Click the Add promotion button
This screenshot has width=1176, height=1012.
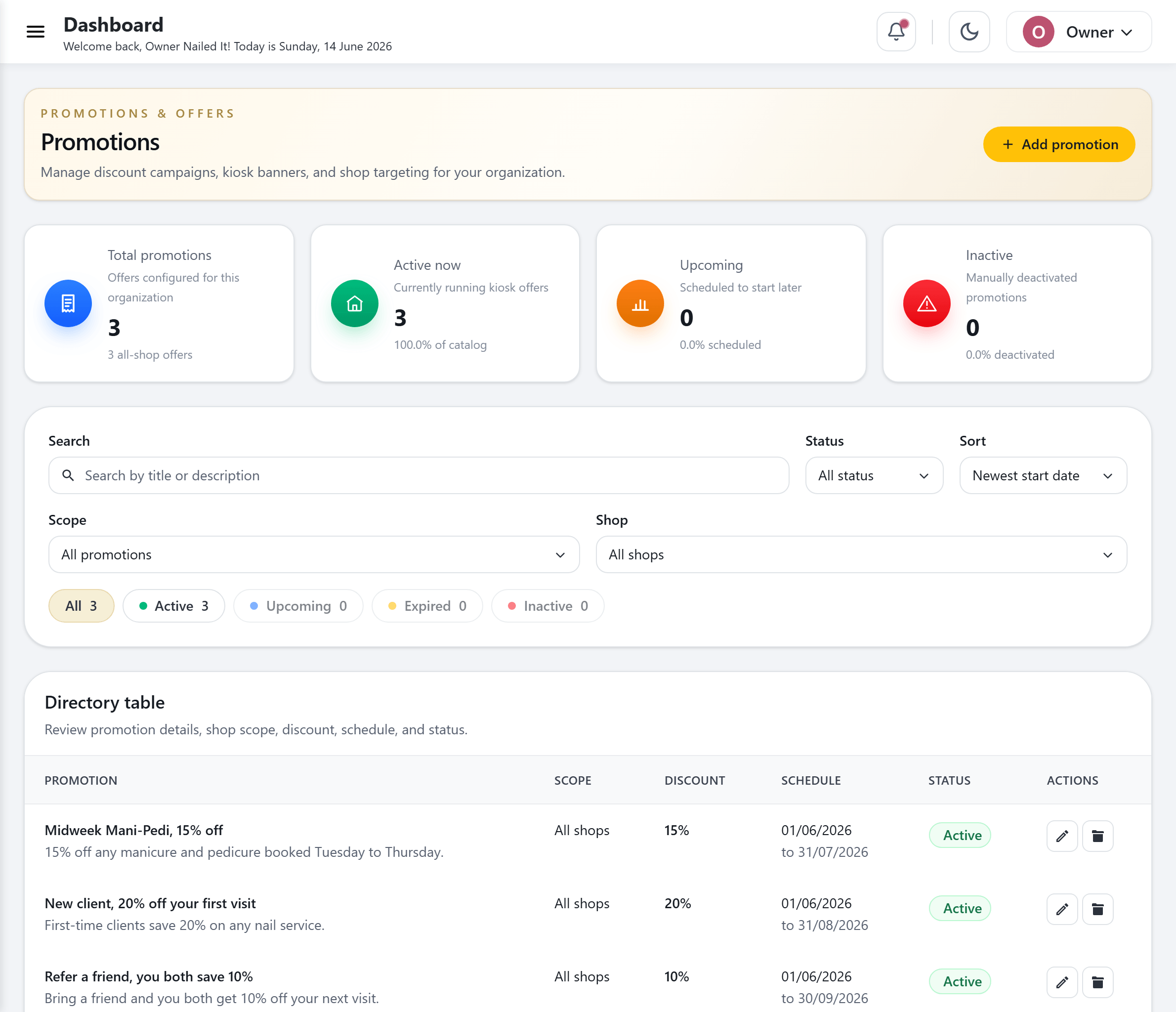click(x=1059, y=144)
